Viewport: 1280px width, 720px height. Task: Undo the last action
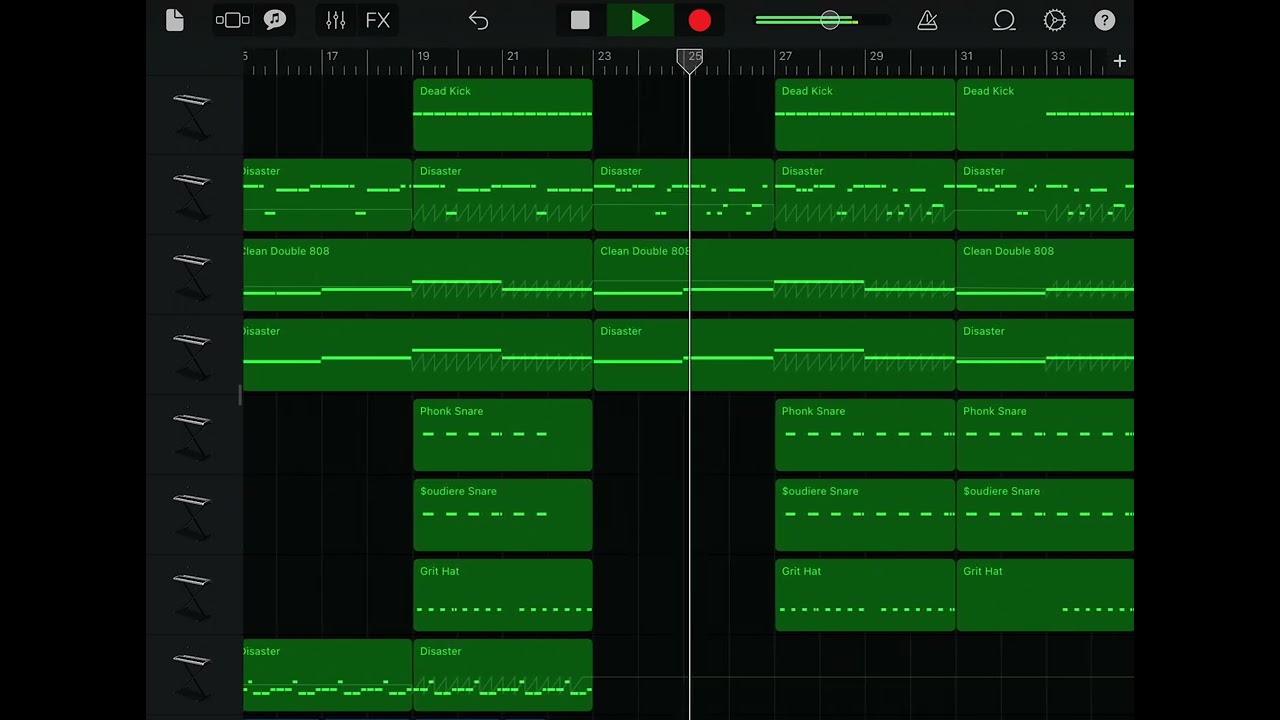478,20
